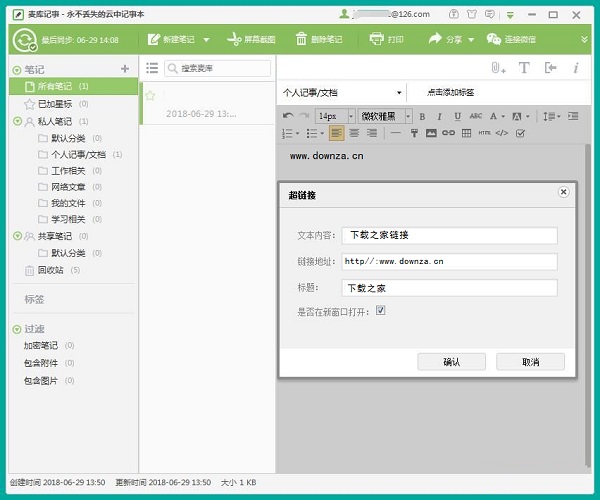Expand the 新建笔记 dropdown arrow
The width and height of the screenshot is (600, 500).
click(207, 39)
